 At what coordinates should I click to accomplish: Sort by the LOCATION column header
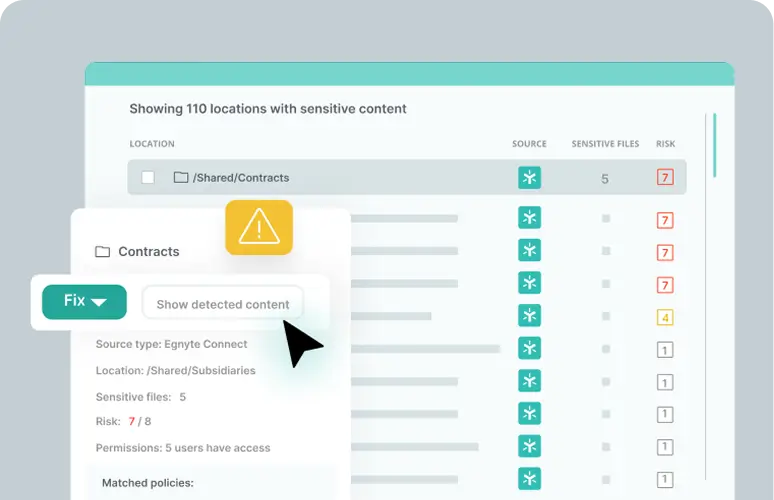click(x=152, y=144)
